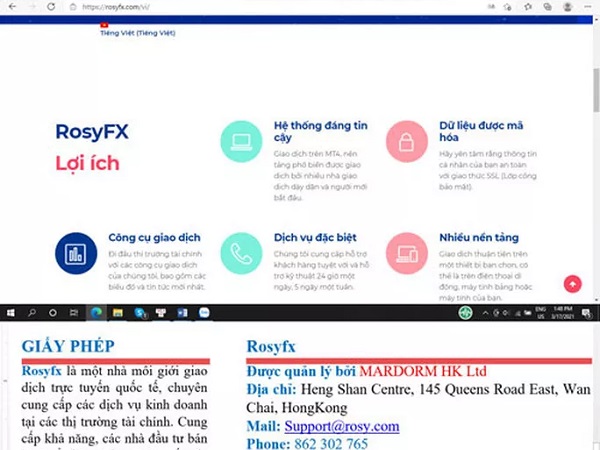600x450 pixels.
Task: Click the Dữ liệu được mã hóa heading
Action: (x=481, y=131)
